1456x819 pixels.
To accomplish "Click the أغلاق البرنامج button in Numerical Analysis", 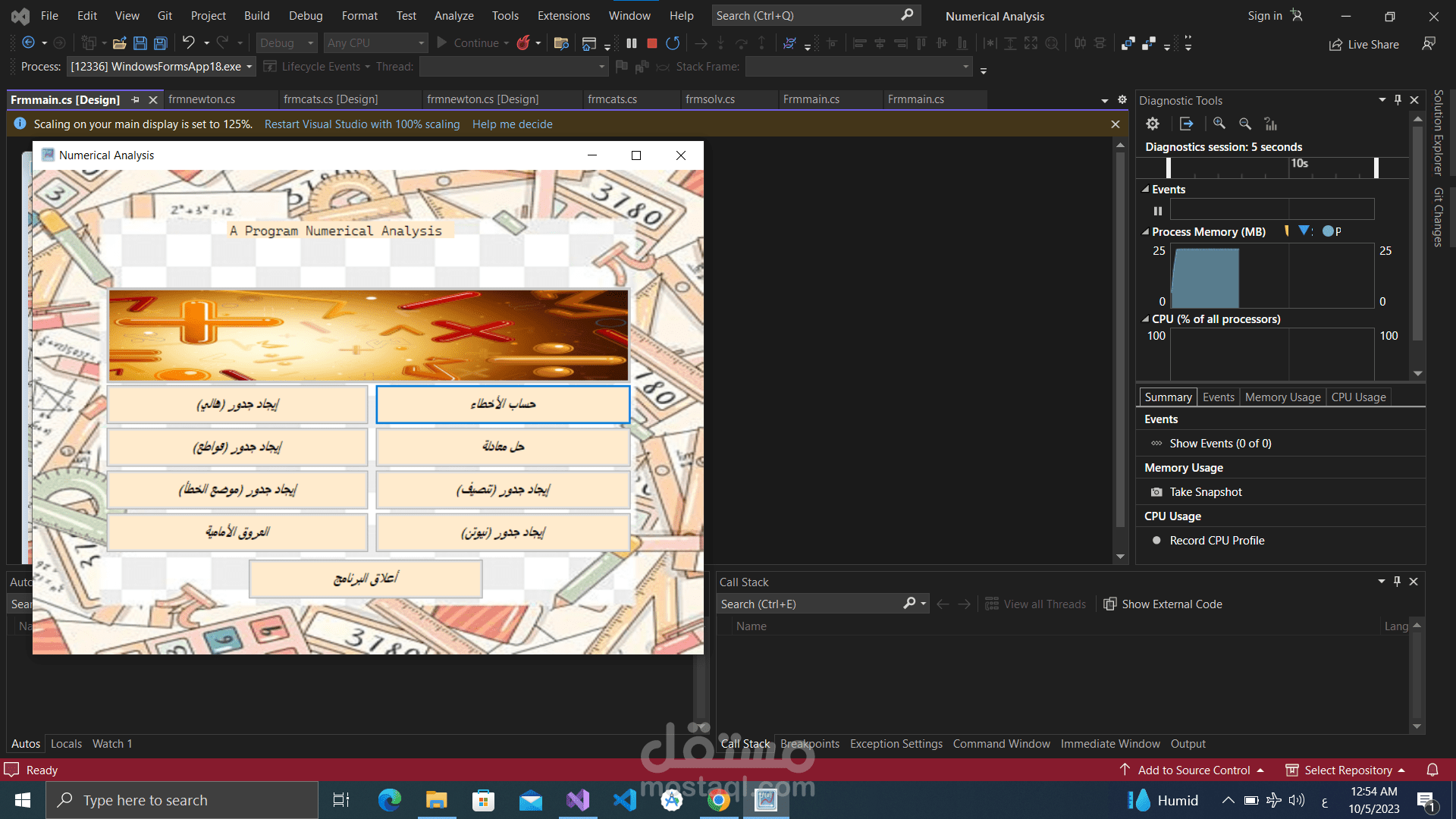I will coord(366,579).
